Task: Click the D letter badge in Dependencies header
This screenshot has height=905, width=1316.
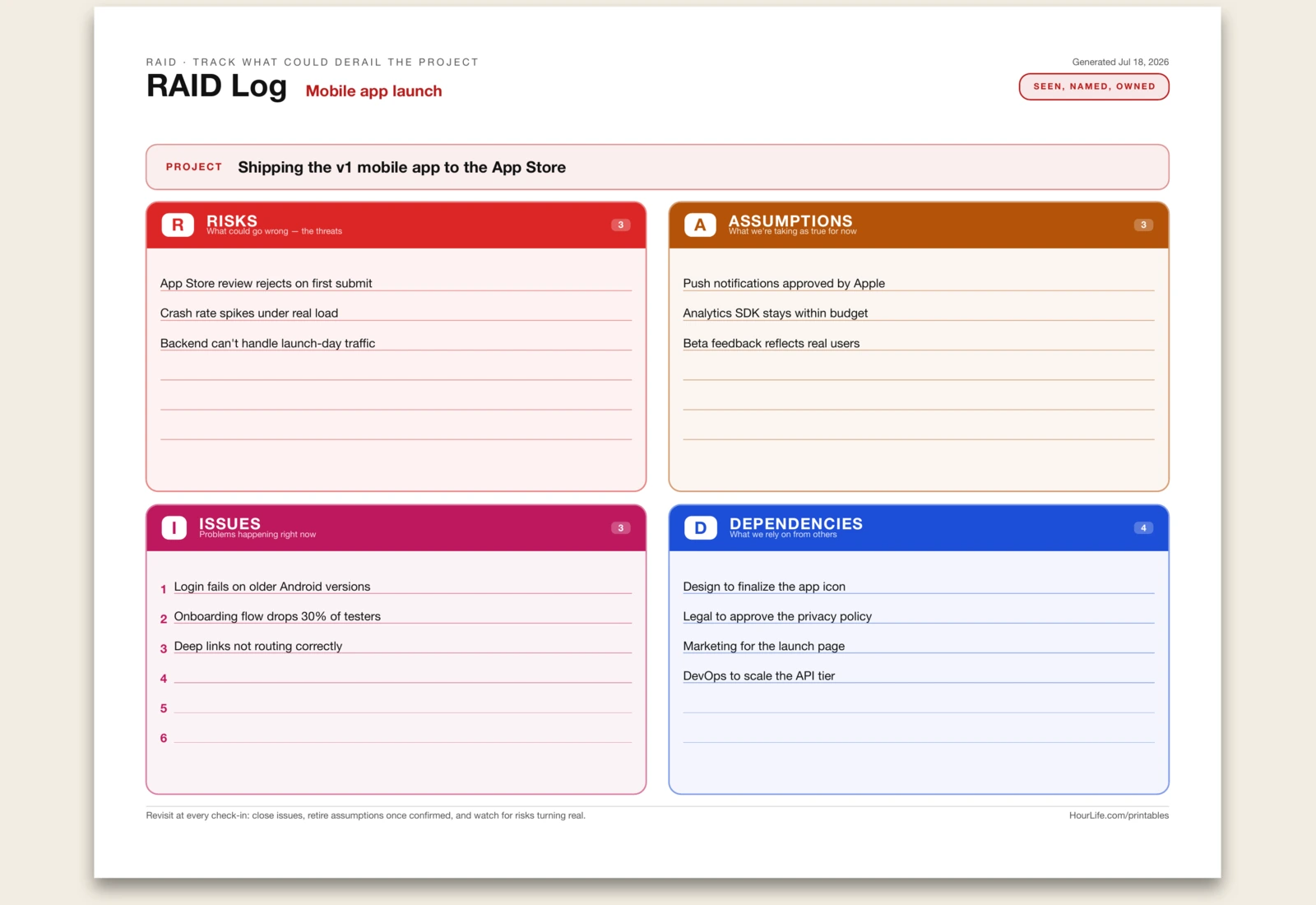Action: coord(701,528)
